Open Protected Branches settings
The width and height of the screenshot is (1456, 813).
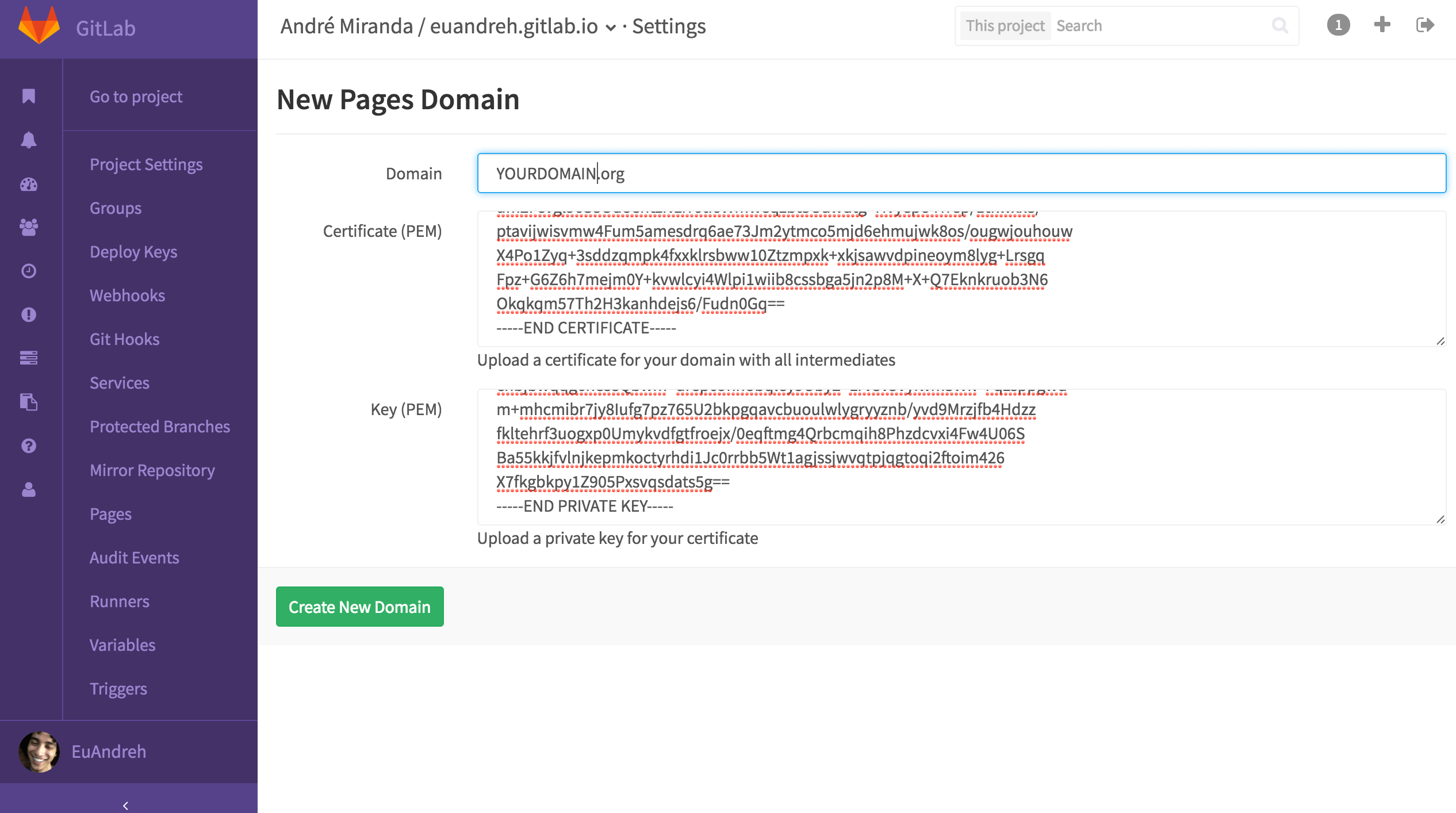[x=160, y=426]
